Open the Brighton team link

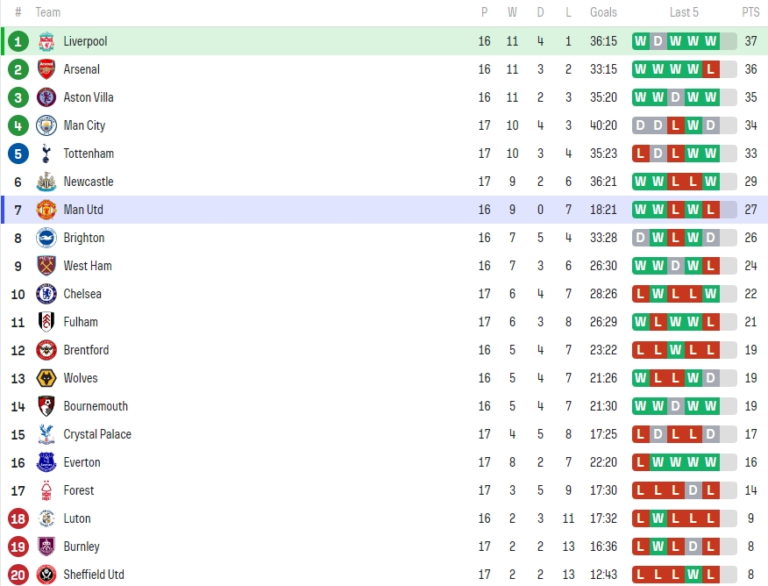(84, 238)
